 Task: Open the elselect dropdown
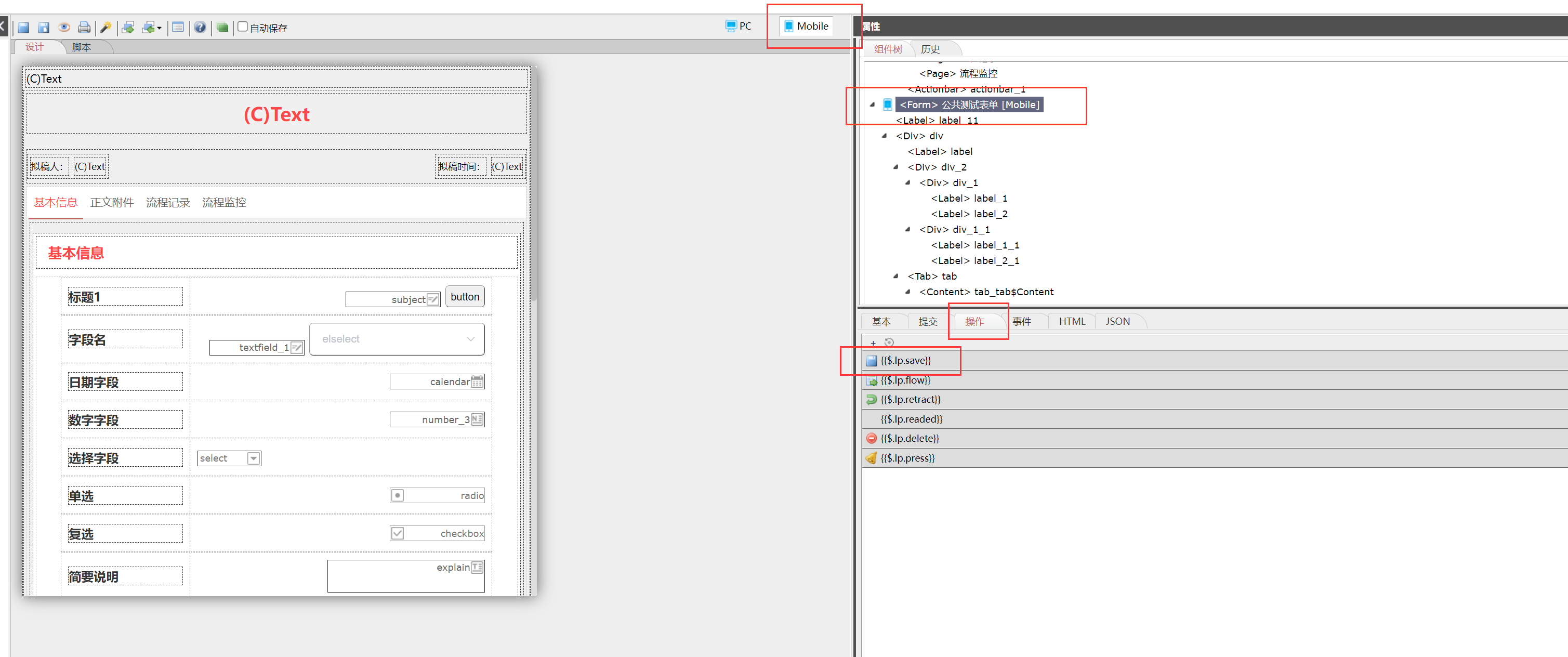397,339
